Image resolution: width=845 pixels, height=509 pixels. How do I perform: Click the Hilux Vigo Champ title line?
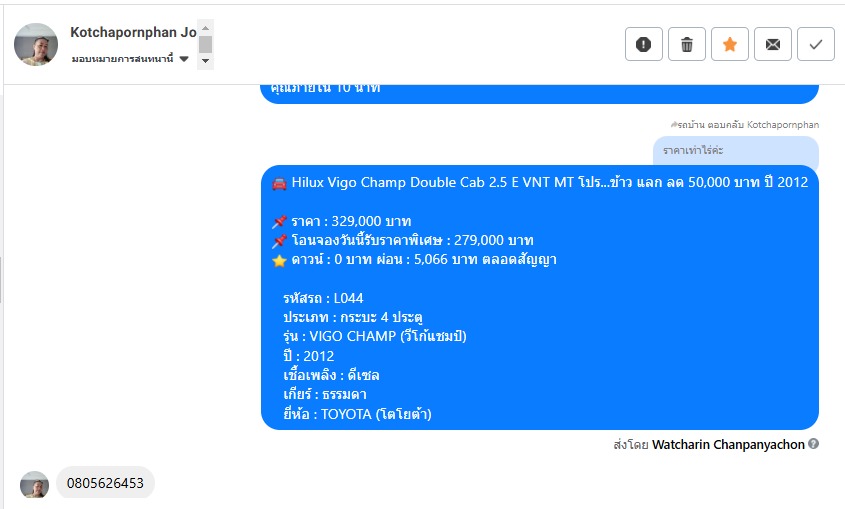(x=540, y=183)
